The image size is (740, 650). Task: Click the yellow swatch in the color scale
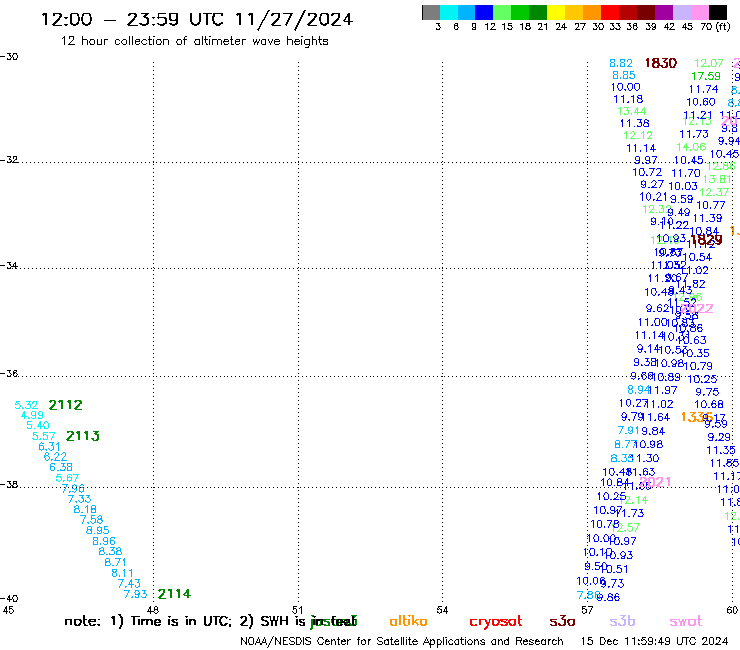(556, 12)
